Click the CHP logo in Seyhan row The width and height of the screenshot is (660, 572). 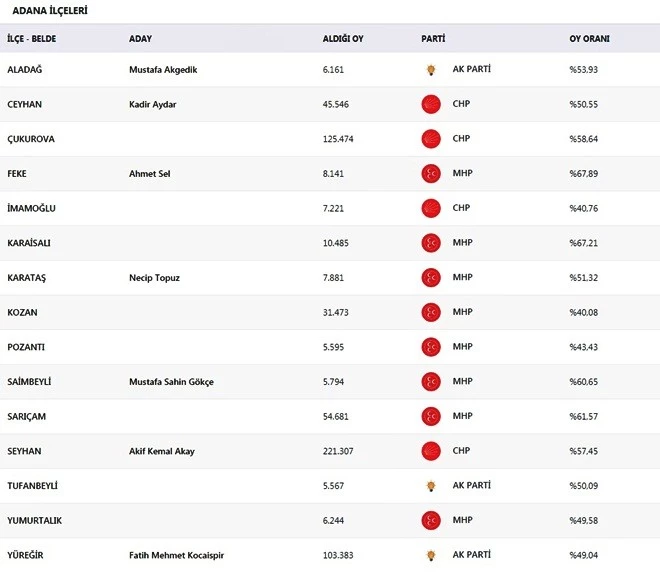point(431,451)
